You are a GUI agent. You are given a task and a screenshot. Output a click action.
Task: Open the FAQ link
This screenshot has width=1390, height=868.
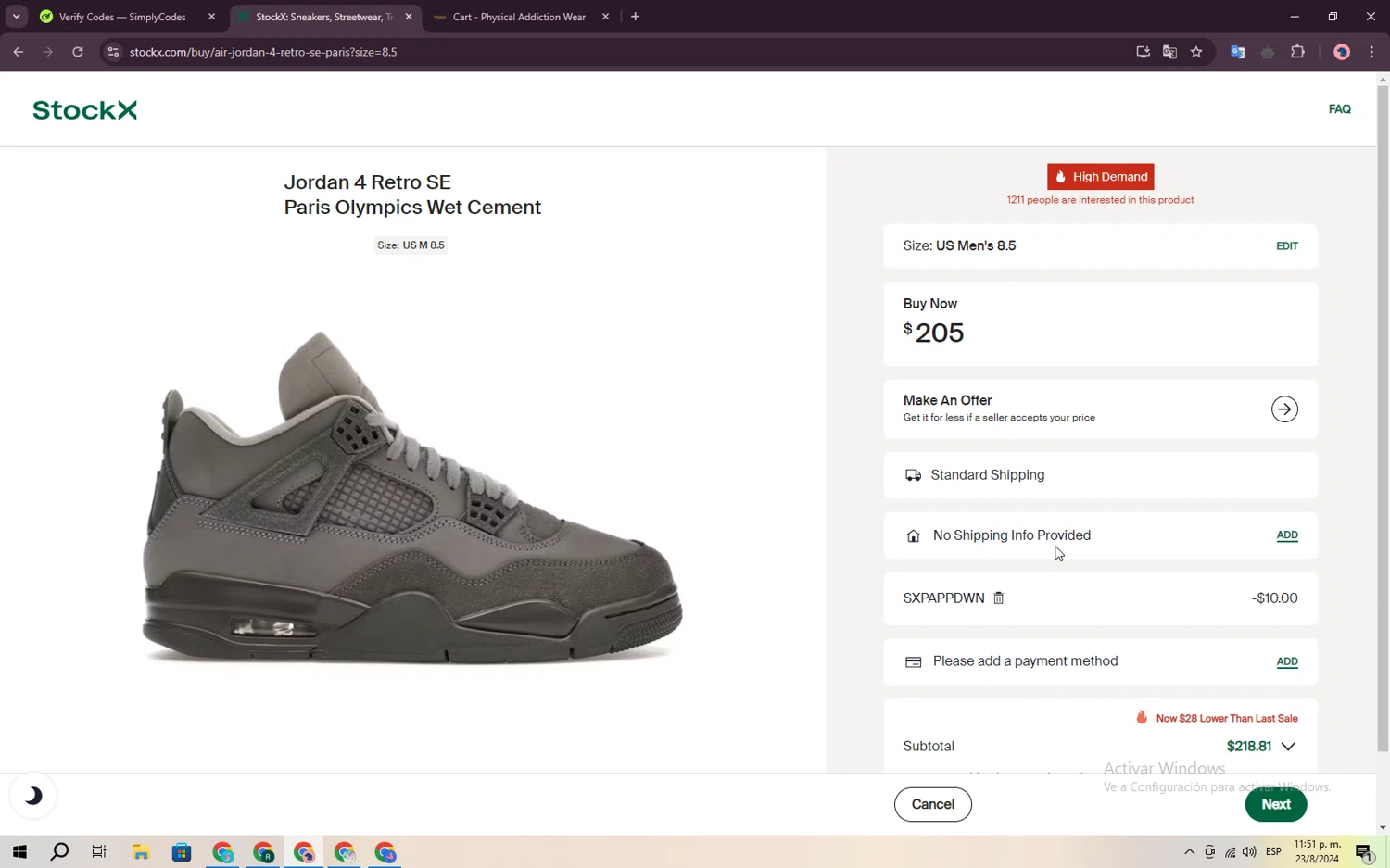(x=1339, y=109)
